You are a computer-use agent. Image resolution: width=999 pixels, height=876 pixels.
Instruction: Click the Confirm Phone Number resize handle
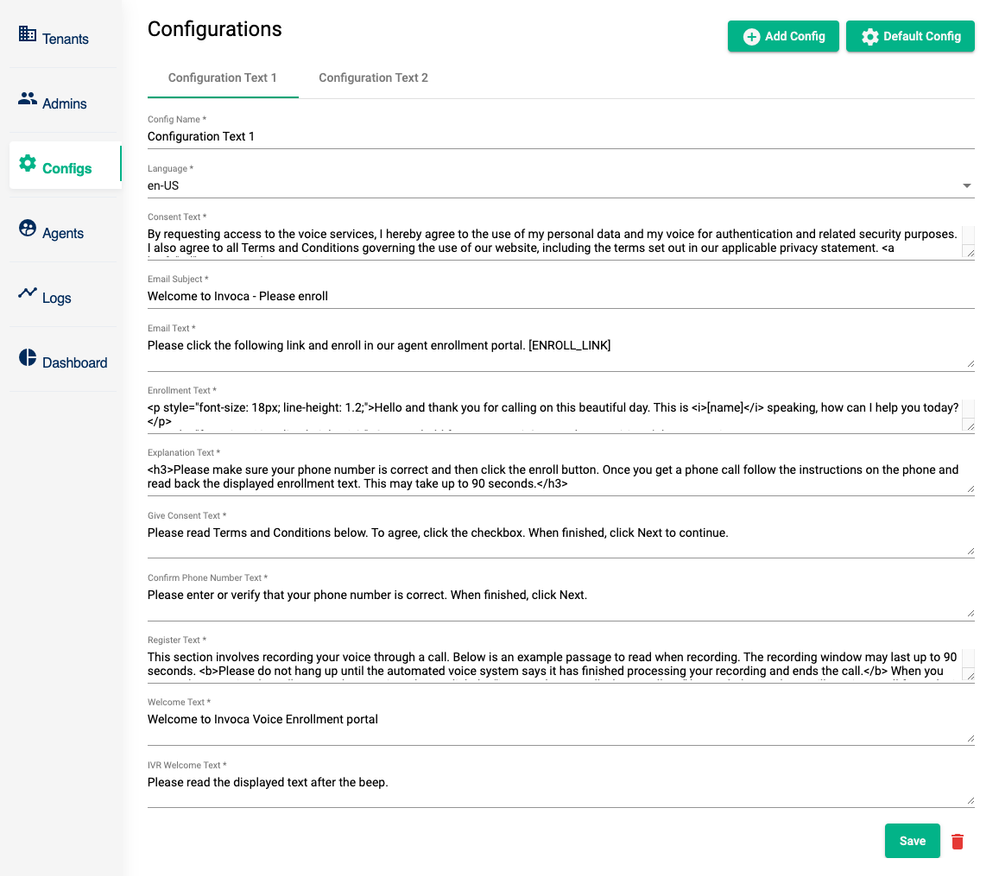click(x=970, y=614)
